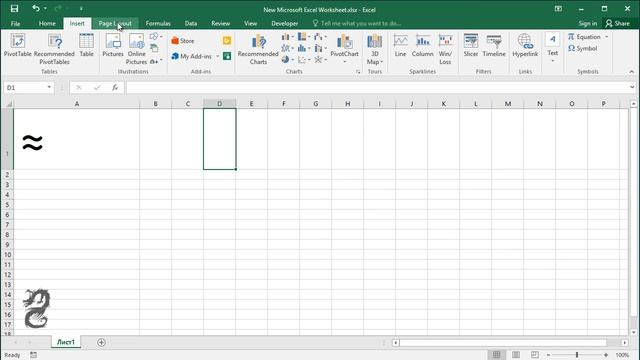Screen dimensions: 640x360
Task: Open the 3D Map tool
Action: (x=374, y=49)
